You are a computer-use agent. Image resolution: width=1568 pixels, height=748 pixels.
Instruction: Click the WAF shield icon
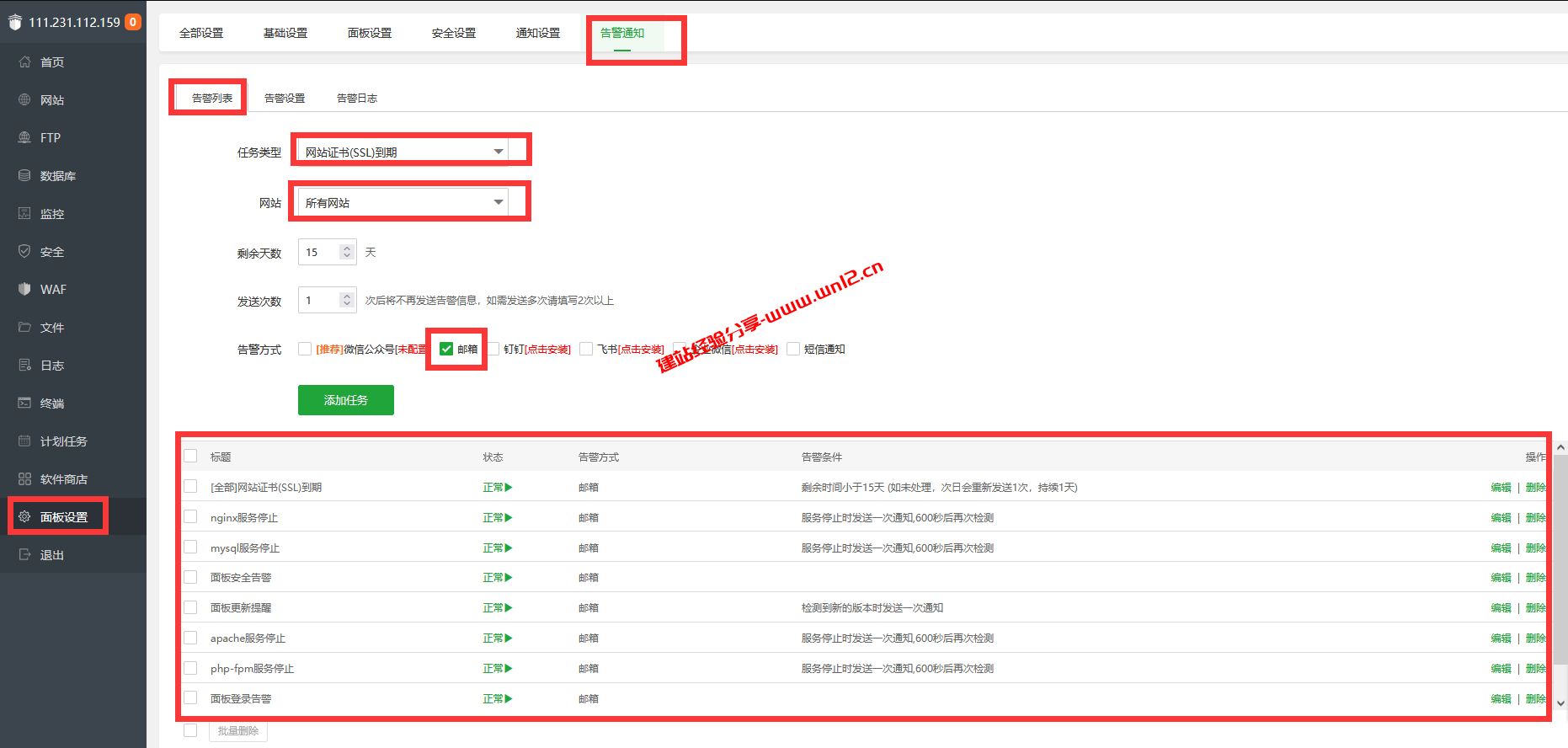click(x=24, y=289)
